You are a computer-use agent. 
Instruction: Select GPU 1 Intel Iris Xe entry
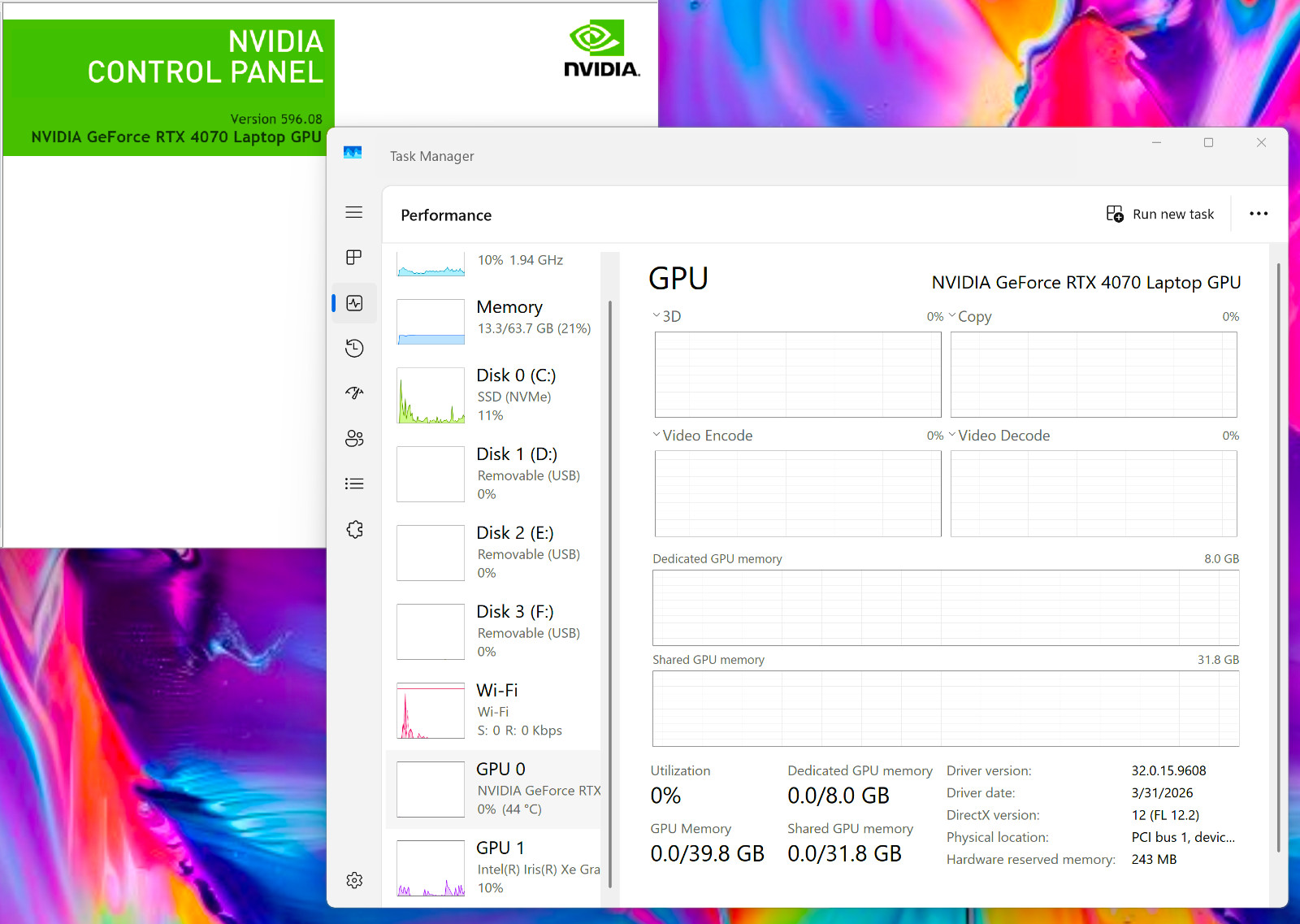coord(494,868)
